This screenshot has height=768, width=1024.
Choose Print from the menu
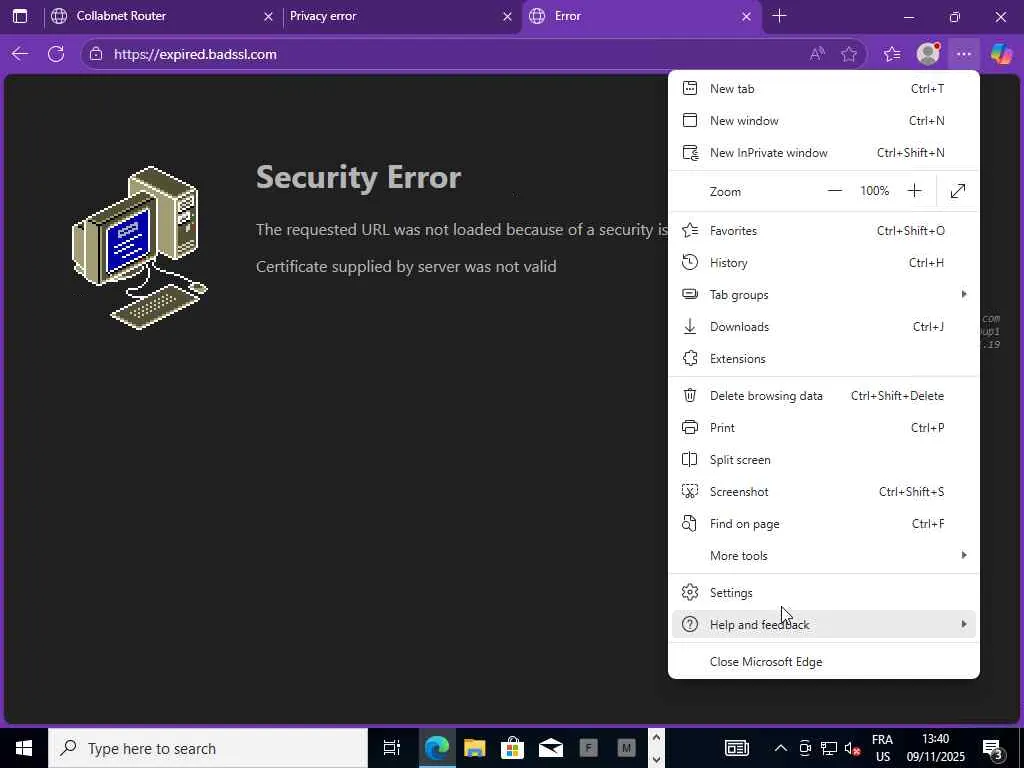824,428
